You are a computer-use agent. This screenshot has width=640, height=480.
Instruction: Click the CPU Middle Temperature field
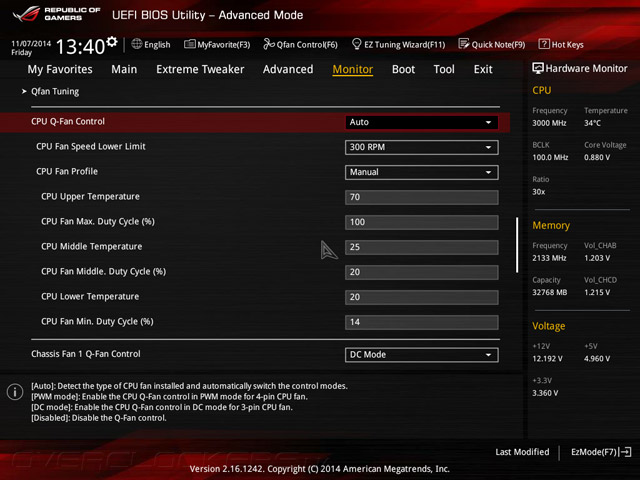tap(422, 247)
